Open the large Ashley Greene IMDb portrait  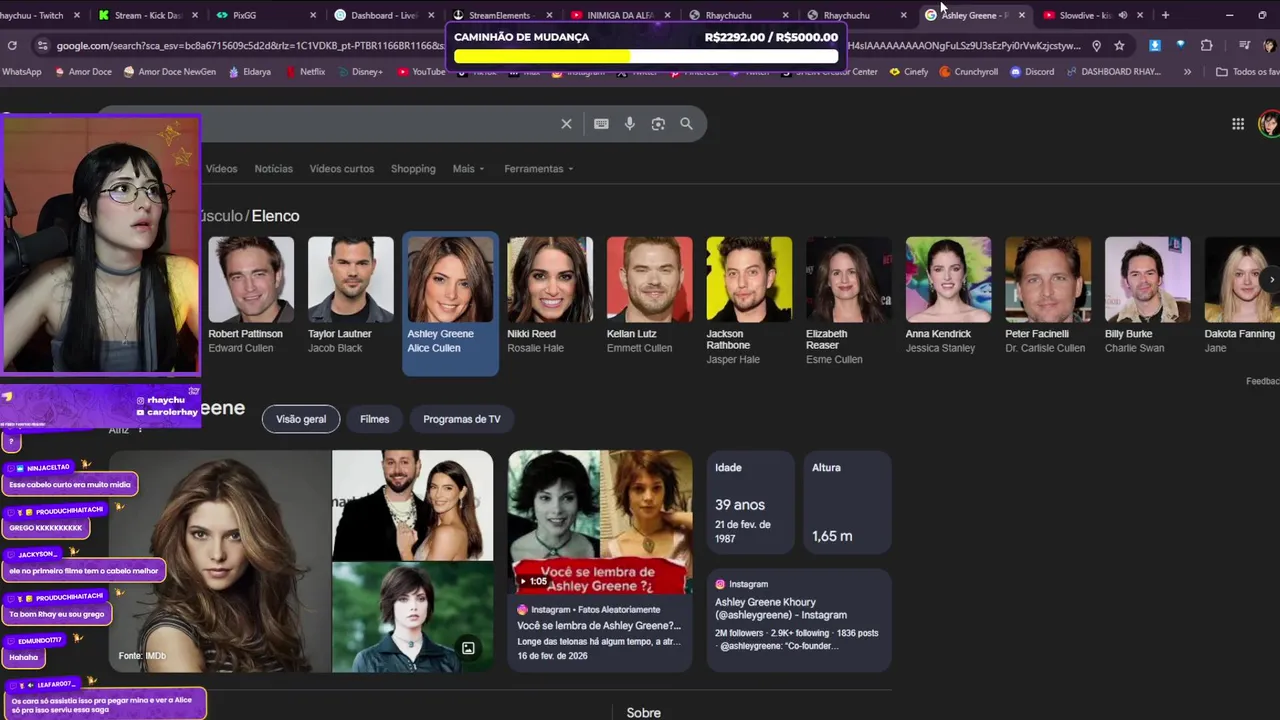tap(220, 561)
